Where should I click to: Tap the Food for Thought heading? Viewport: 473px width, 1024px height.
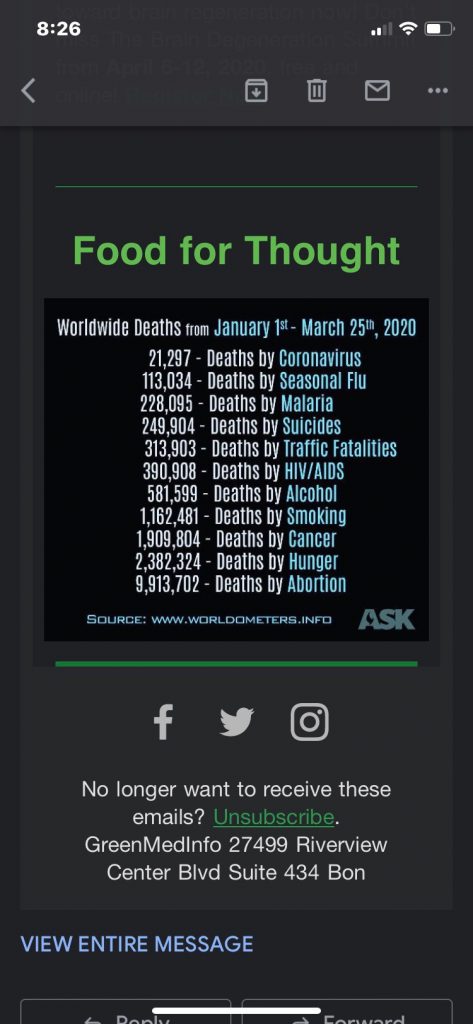236,249
